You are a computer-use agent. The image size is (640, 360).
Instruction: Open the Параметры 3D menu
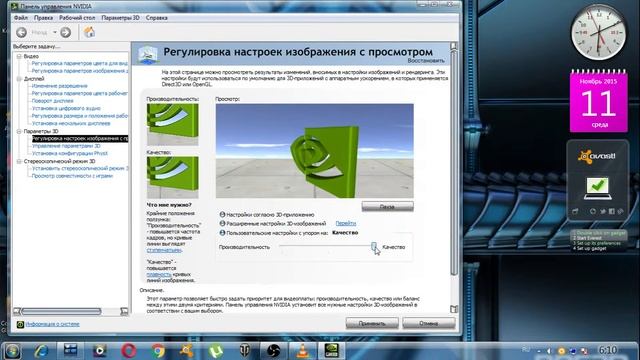tap(120, 18)
